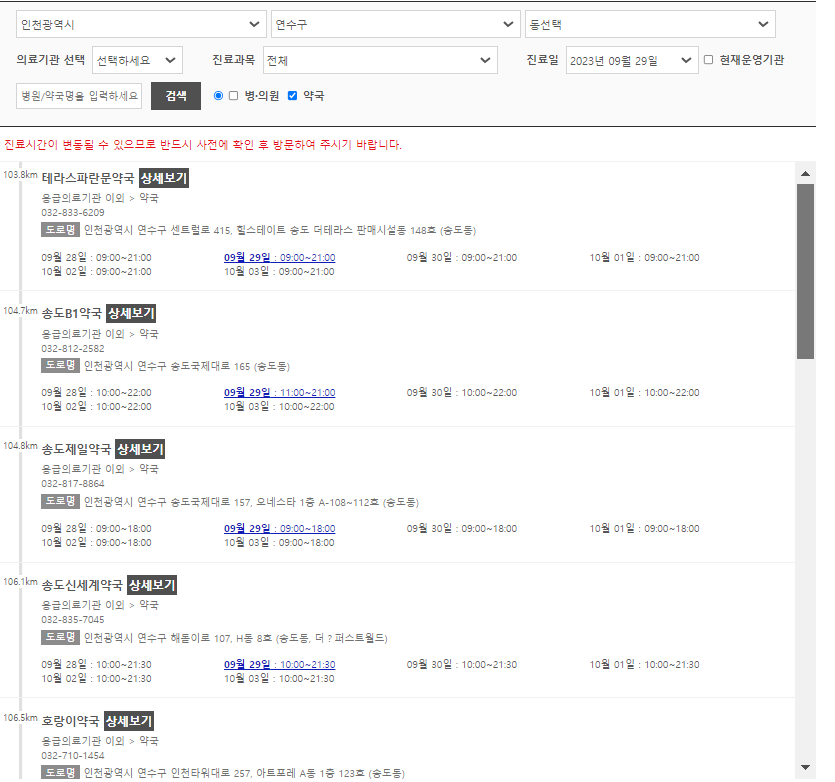The width and height of the screenshot is (835, 782).
Task: Click the 103.8km distance label
Action: click(20, 175)
